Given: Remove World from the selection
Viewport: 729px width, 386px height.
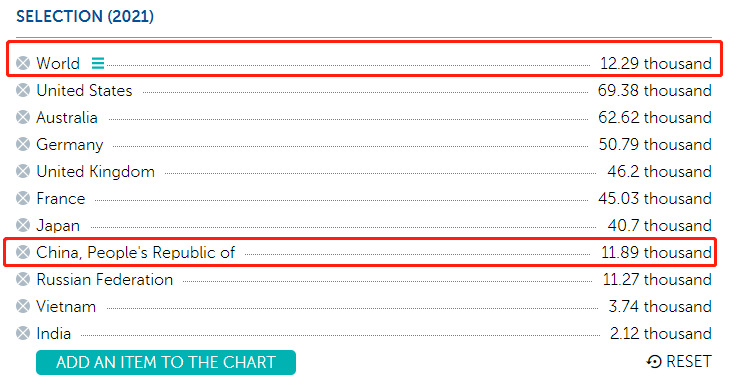Looking at the screenshot, I should pos(23,63).
